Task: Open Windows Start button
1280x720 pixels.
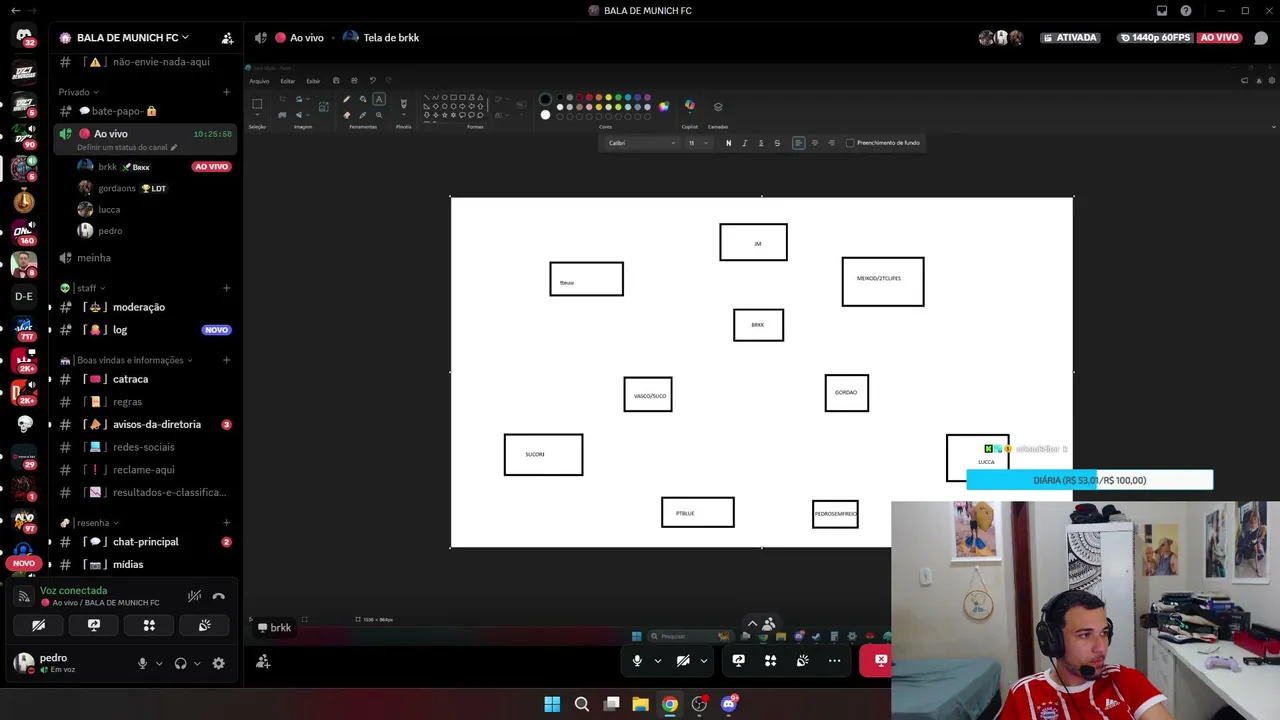Action: pyautogui.click(x=552, y=704)
